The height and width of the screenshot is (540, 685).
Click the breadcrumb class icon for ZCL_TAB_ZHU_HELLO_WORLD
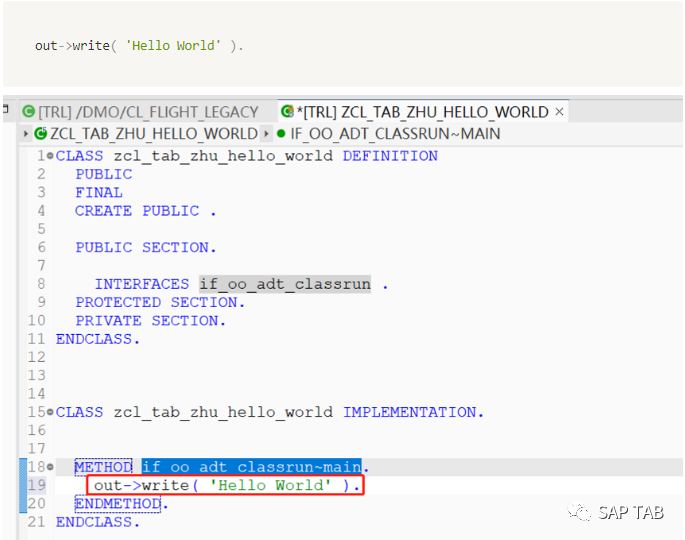[41, 133]
